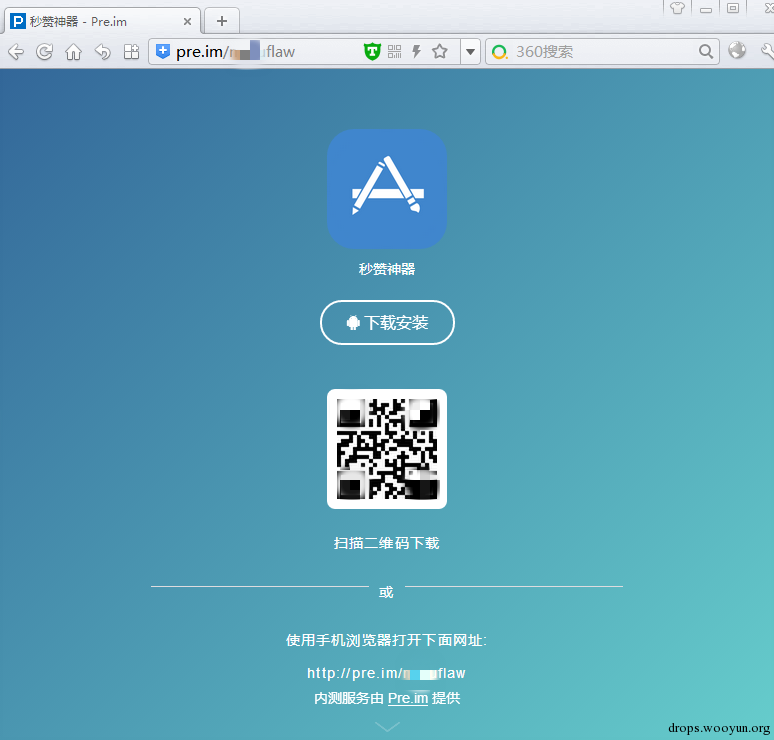774x740 pixels.
Task: Open the shirt skin icon in title bar
Action: coord(677,8)
